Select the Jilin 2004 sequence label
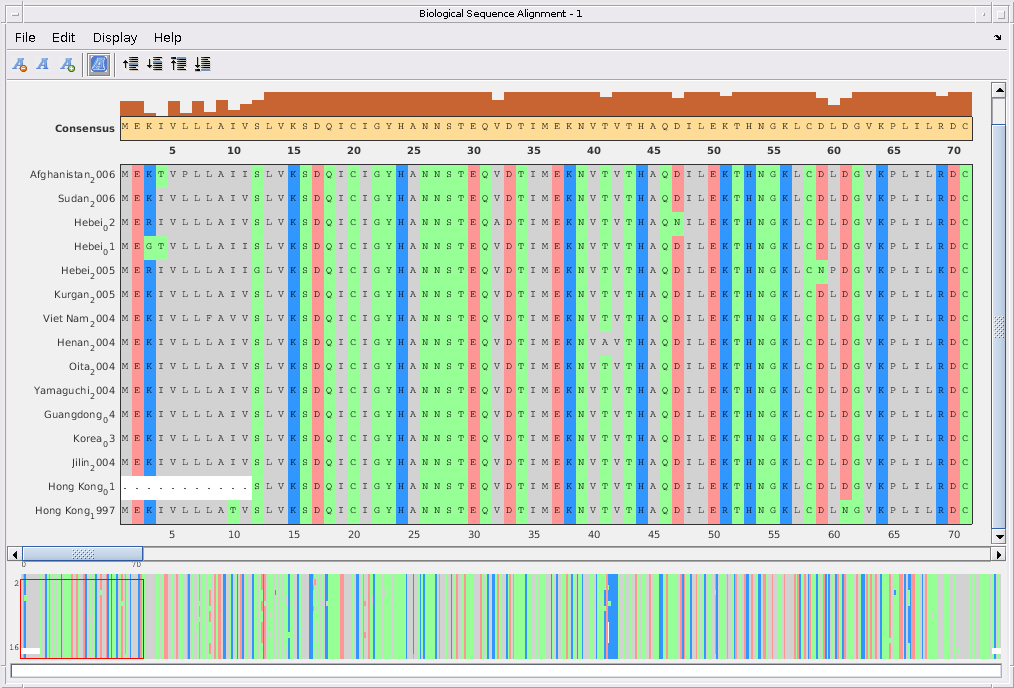1014x688 pixels. point(93,462)
